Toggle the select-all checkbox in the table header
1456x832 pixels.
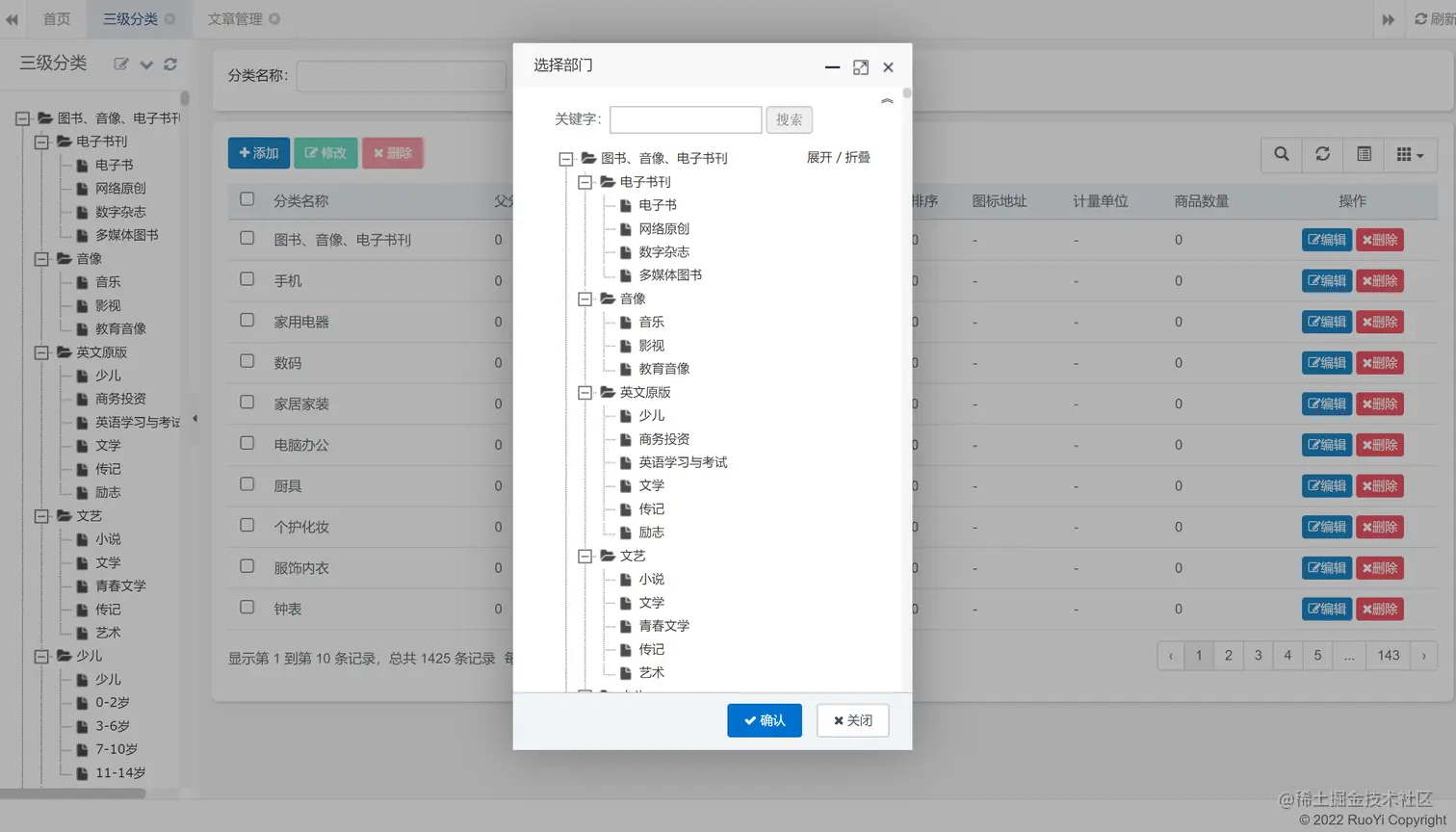pyautogui.click(x=247, y=199)
